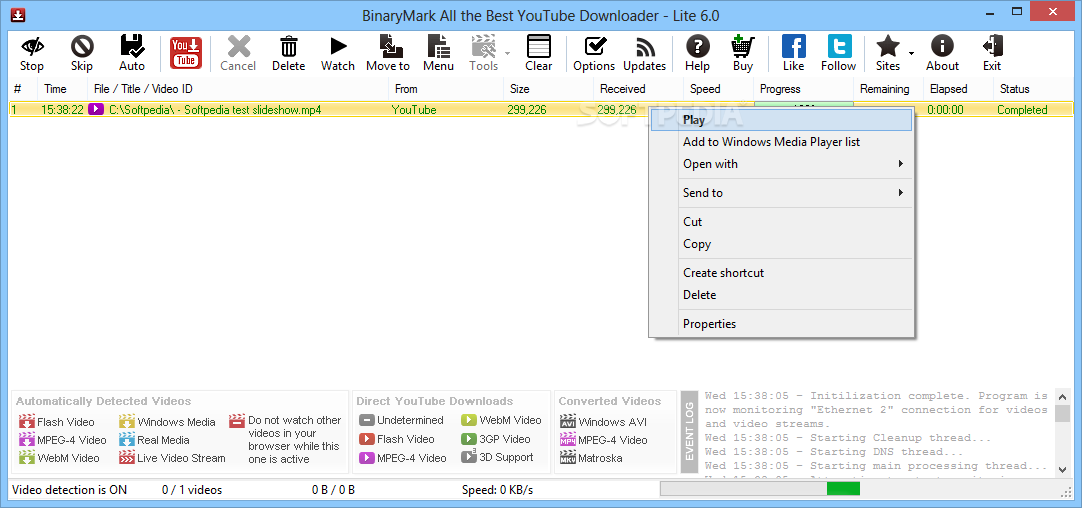
Task: Click the YouTube source cell
Action: [414, 110]
